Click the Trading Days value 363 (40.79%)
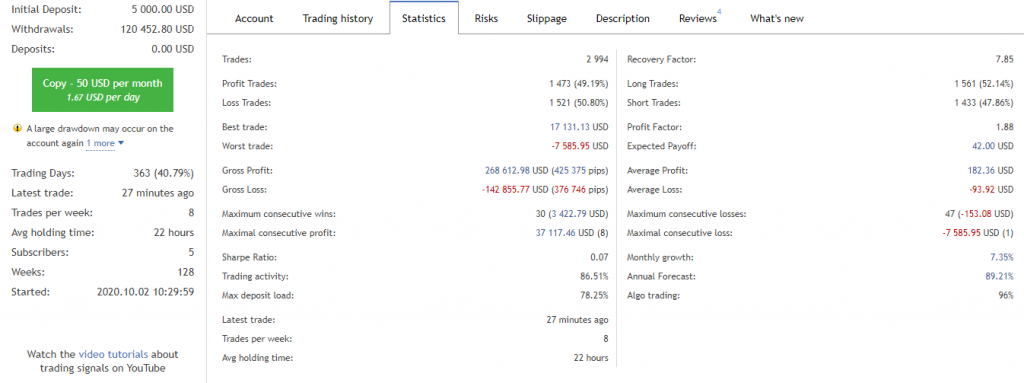1024x383 pixels. coord(163,174)
